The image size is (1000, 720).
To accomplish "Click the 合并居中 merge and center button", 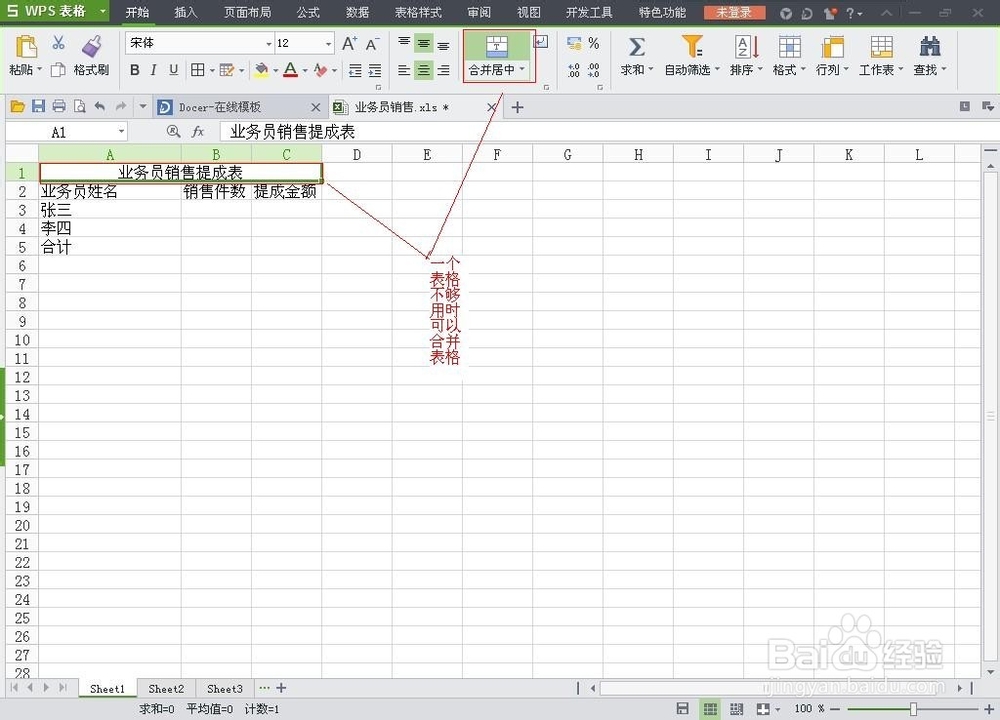I will [x=496, y=54].
